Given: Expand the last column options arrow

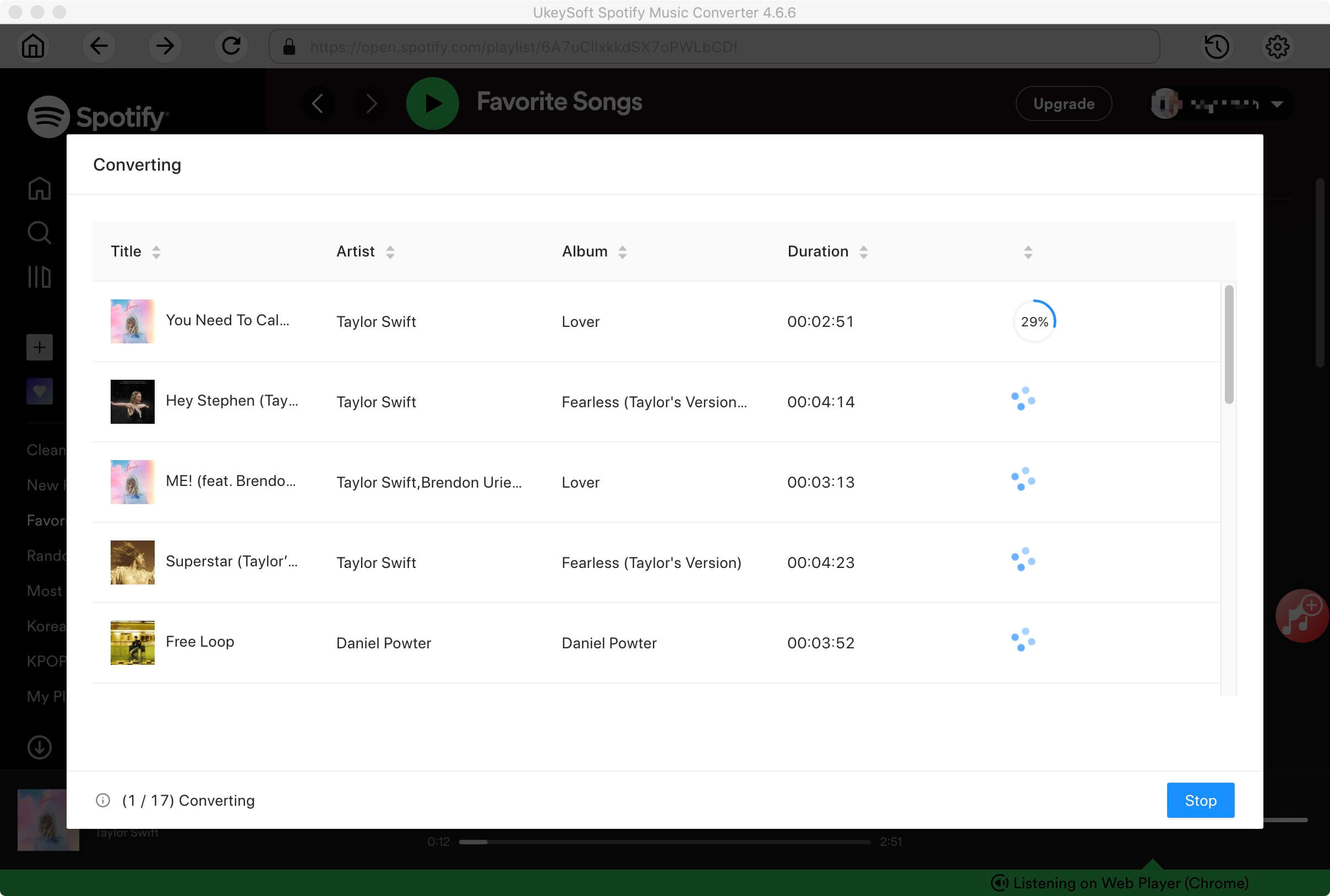Looking at the screenshot, I should point(1028,252).
